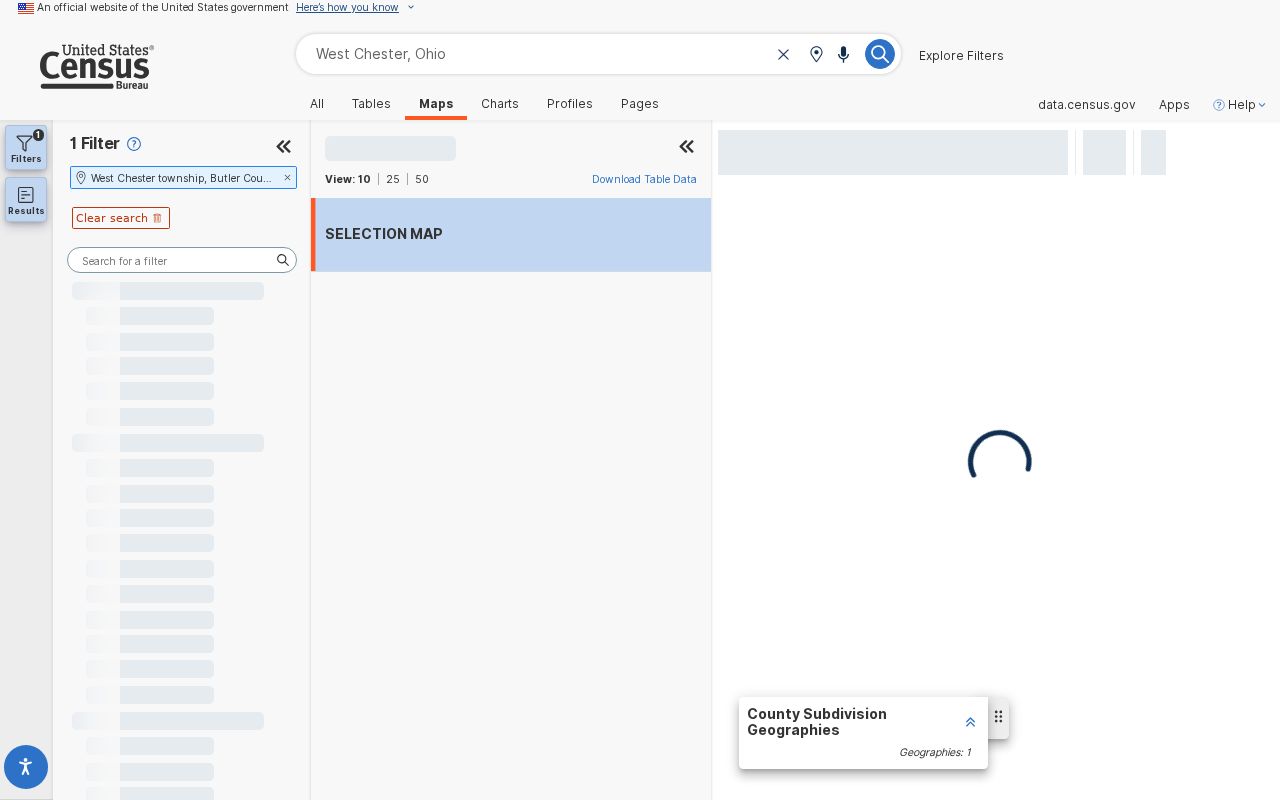Screen dimensions: 1280x800
Task: Open the Pages tab
Action: click(x=640, y=104)
